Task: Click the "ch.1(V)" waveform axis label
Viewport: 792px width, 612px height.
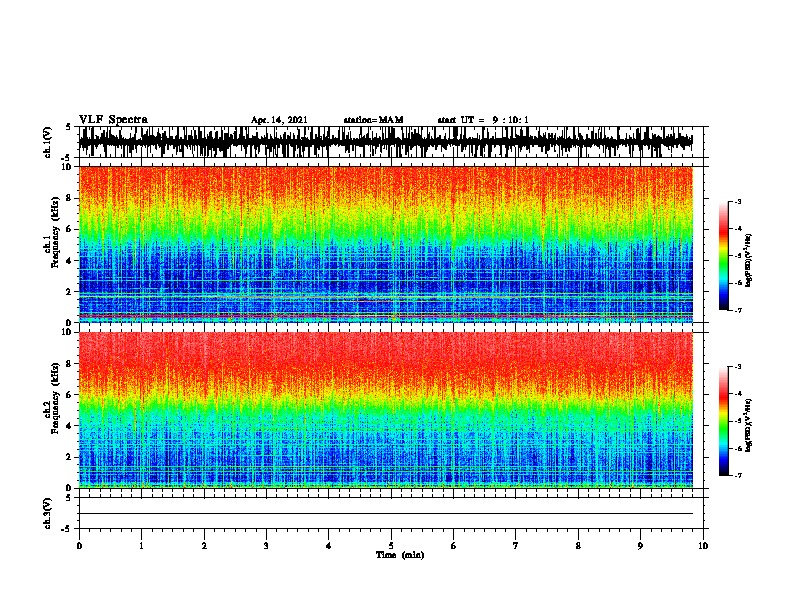Action: pyautogui.click(x=48, y=142)
